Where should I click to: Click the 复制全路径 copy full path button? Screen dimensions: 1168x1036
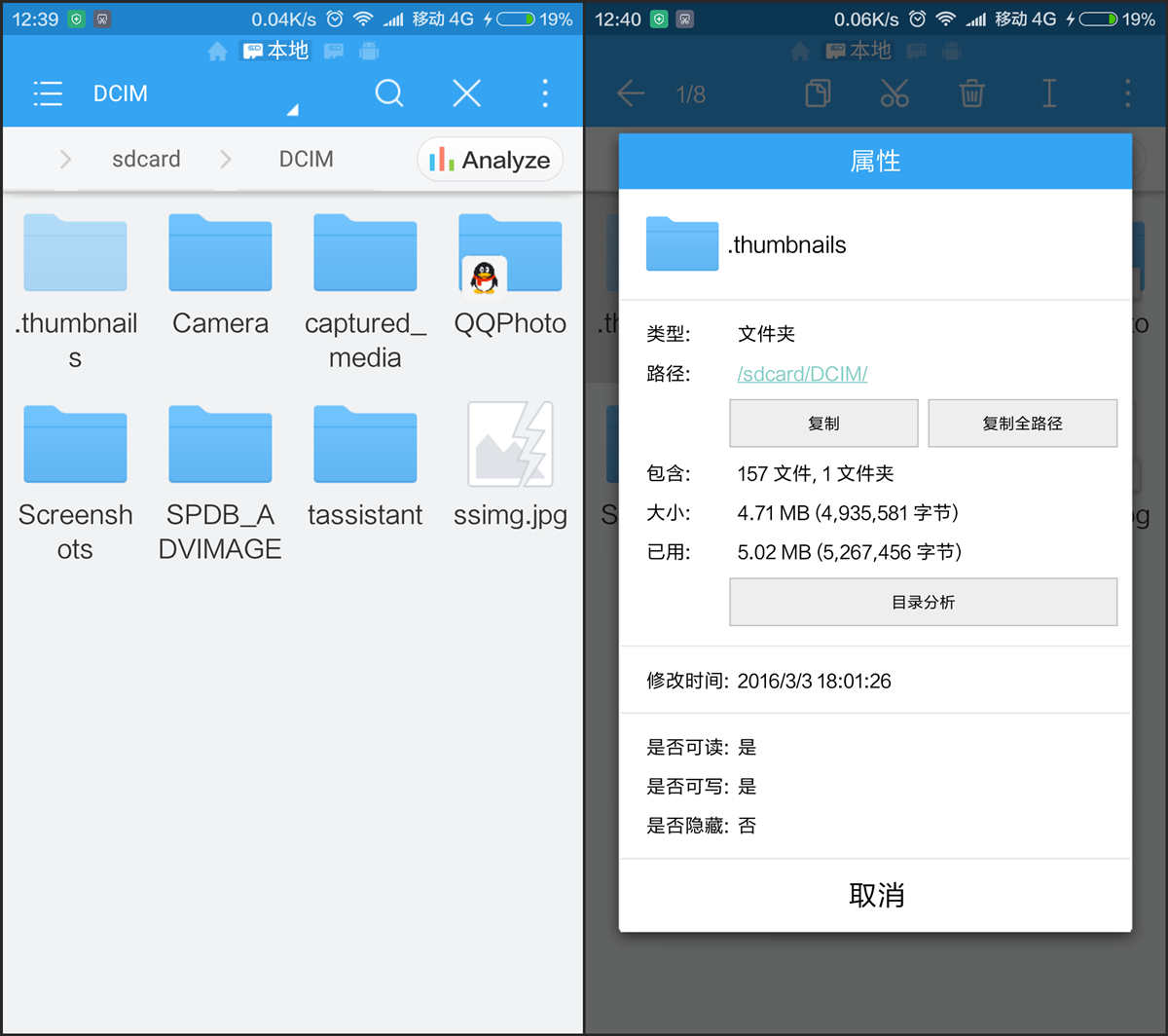click(1022, 423)
